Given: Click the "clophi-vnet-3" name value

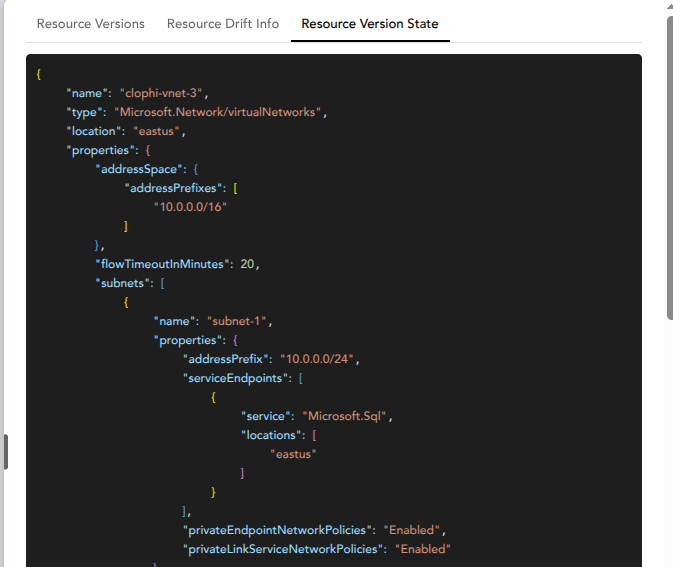Looking at the screenshot, I should [x=161, y=93].
